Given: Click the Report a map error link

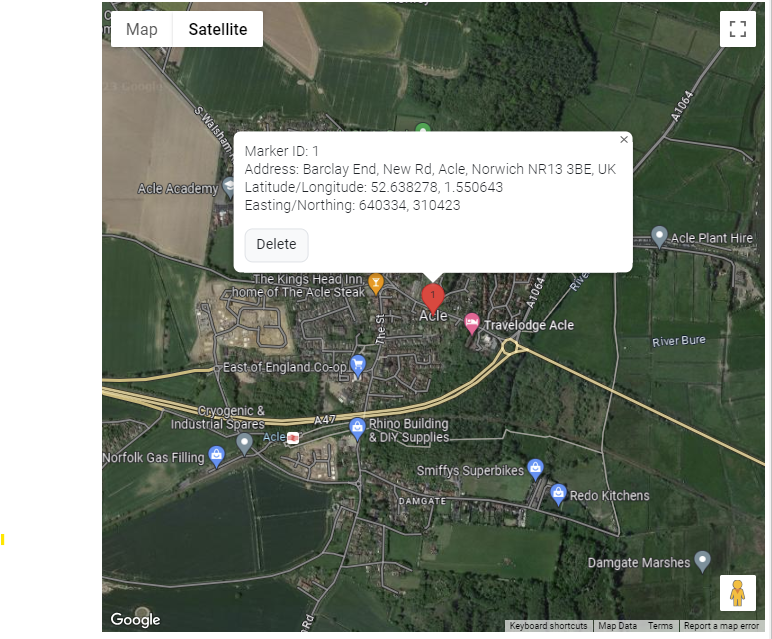Looking at the screenshot, I should point(724,626).
